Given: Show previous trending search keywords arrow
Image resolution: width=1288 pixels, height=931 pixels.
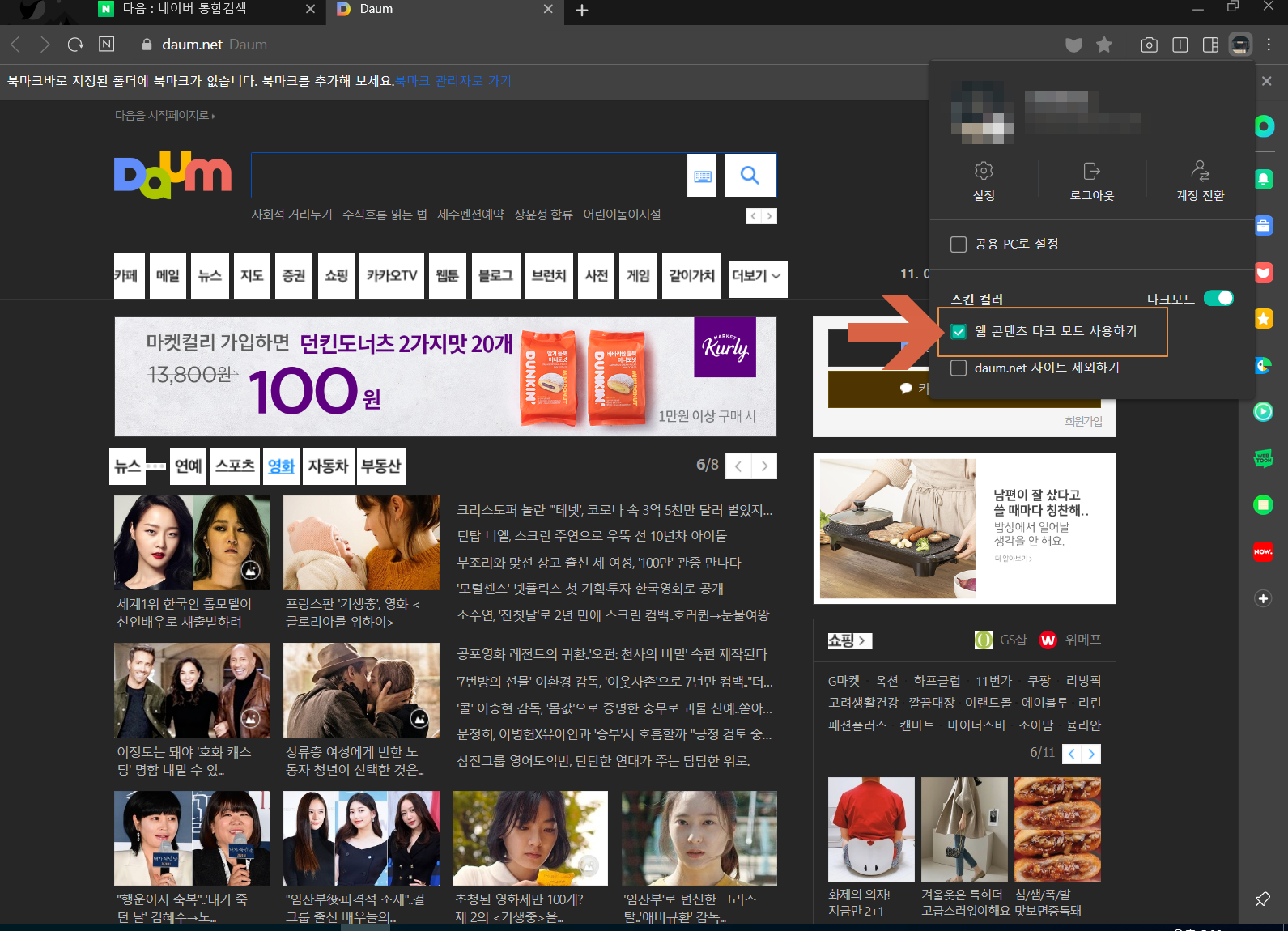Looking at the screenshot, I should coord(754,216).
